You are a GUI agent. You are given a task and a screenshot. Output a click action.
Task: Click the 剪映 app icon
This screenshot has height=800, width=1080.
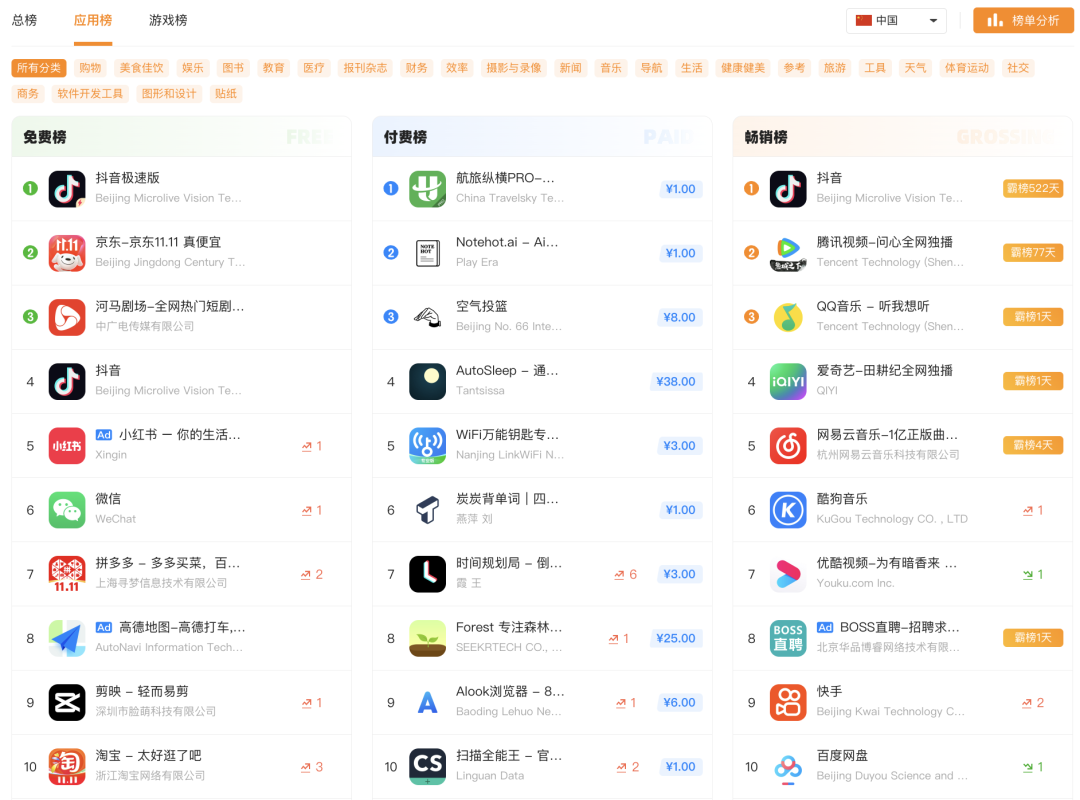coord(67,702)
